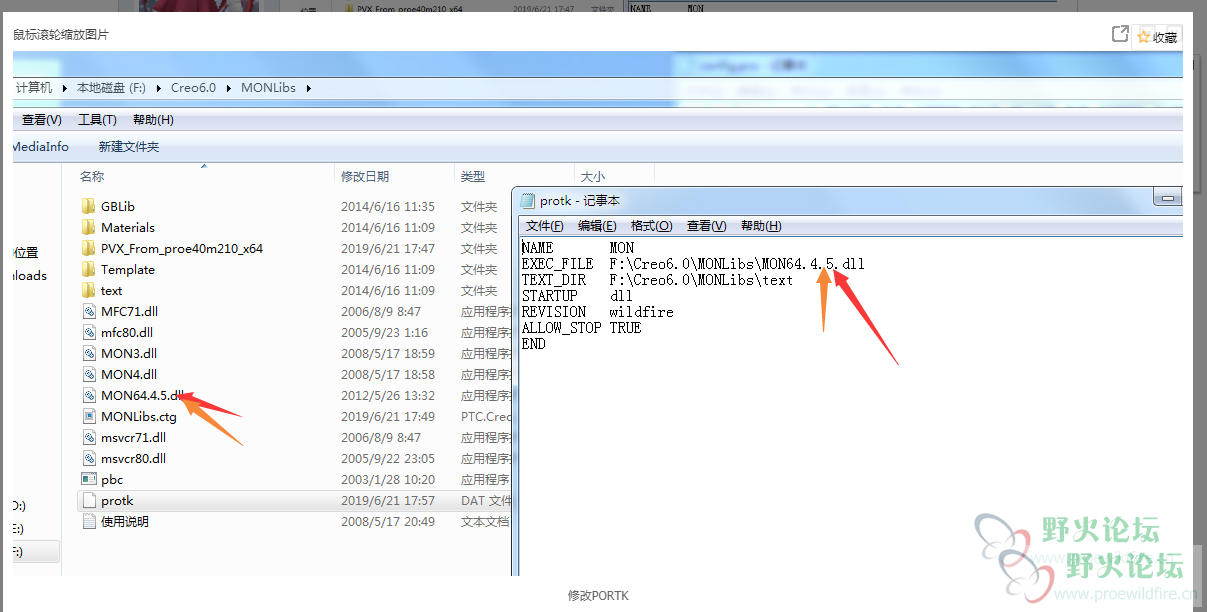Expand the arrow after MONLibs breadcrumb
1207x612 pixels.
309,88
